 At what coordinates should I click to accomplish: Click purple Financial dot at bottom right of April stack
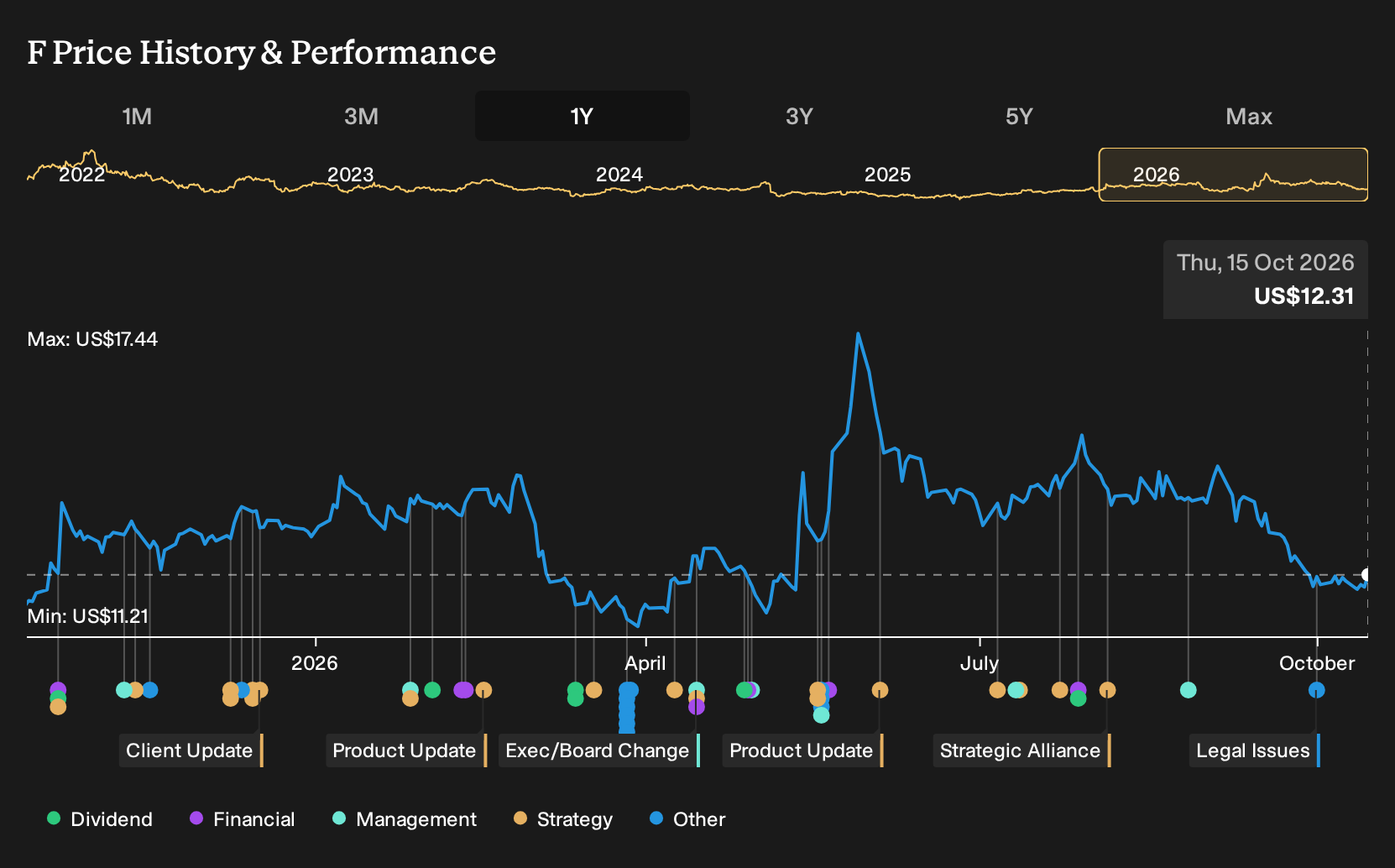tap(697, 707)
